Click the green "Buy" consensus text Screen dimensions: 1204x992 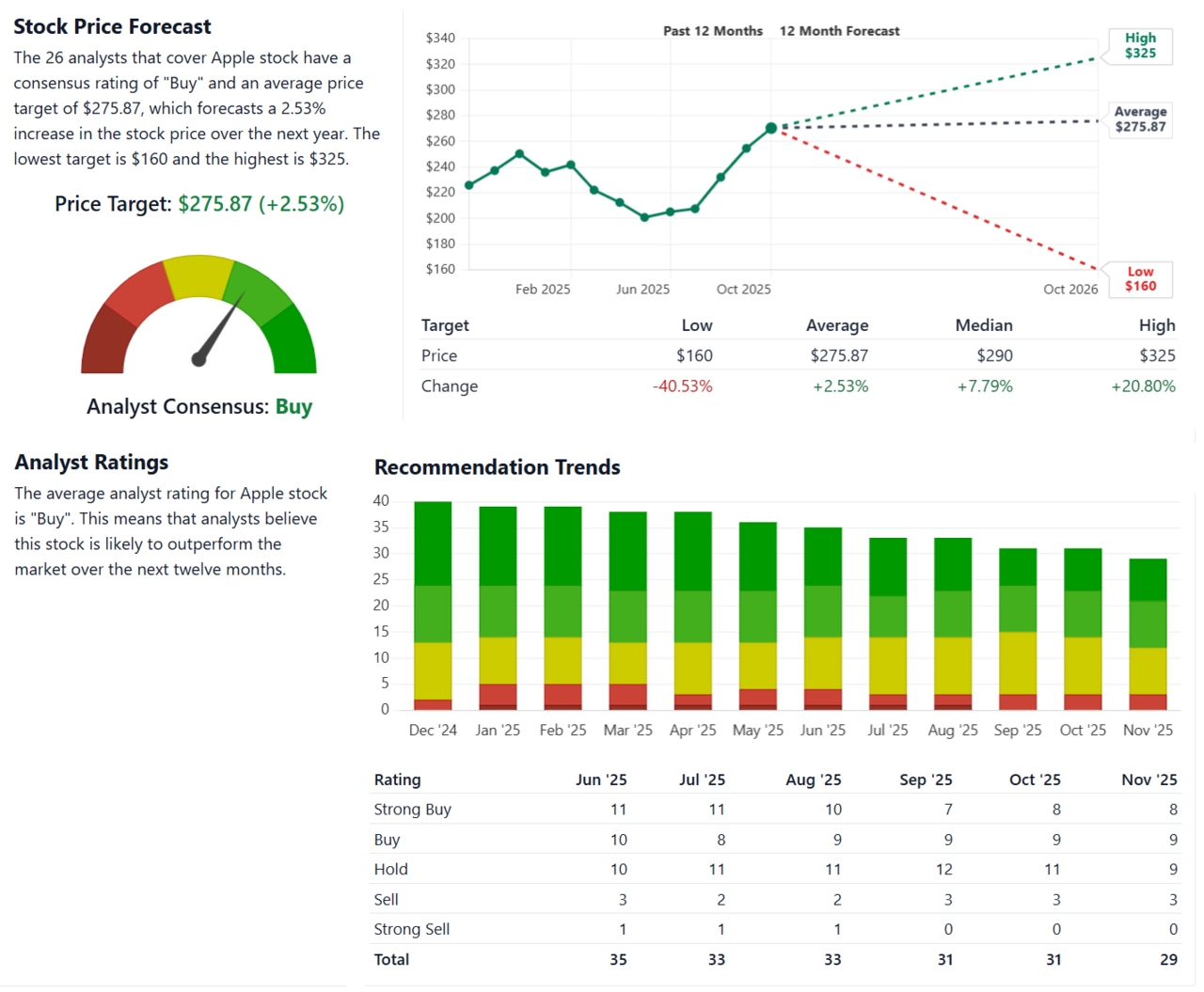pyautogui.click(x=293, y=407)
